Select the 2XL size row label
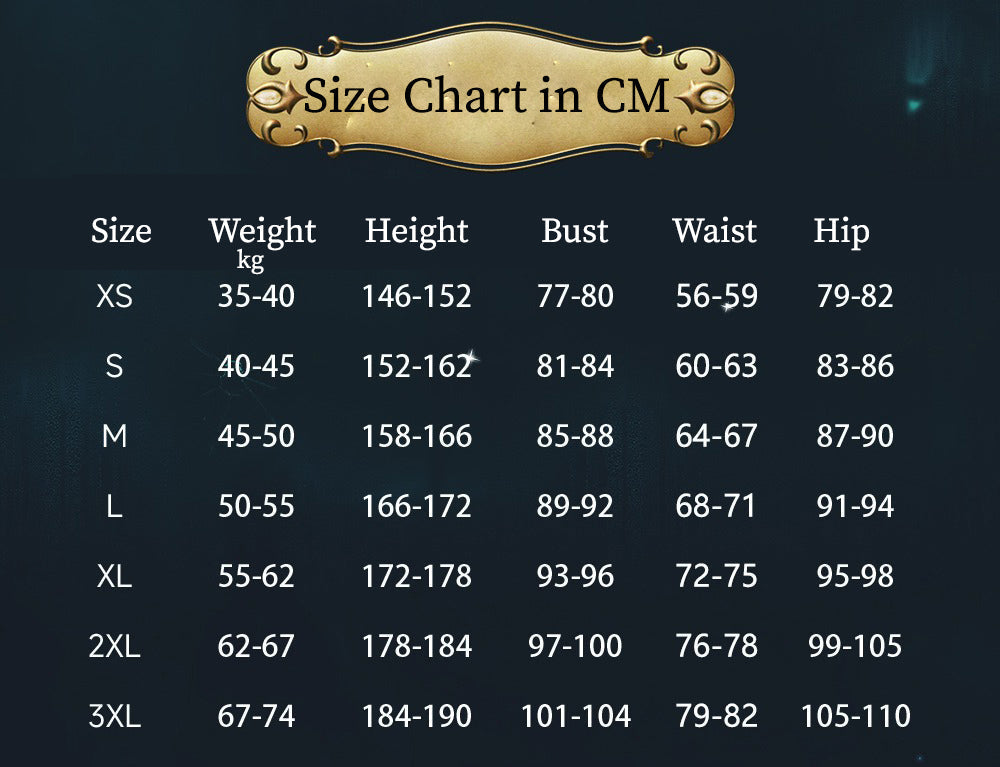 click(x=115, y=646)
